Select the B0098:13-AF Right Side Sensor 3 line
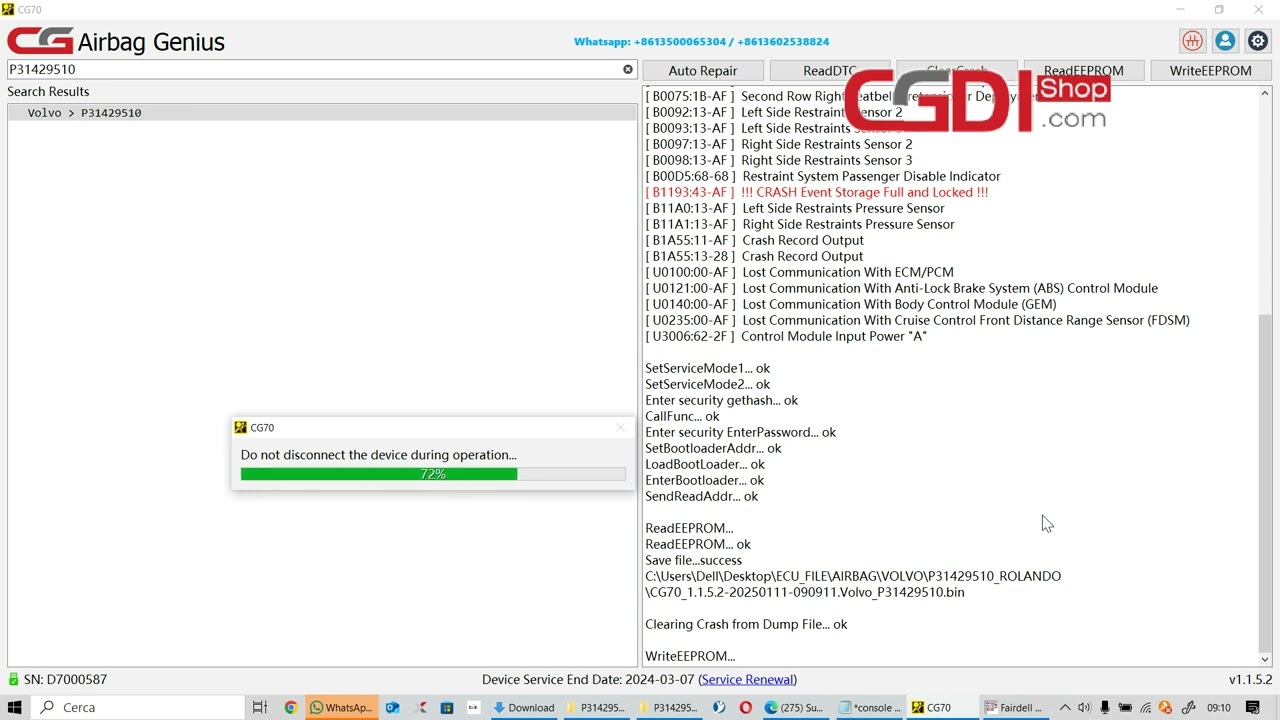This screenshot has width=1280, height=720. tap(778, 160)
